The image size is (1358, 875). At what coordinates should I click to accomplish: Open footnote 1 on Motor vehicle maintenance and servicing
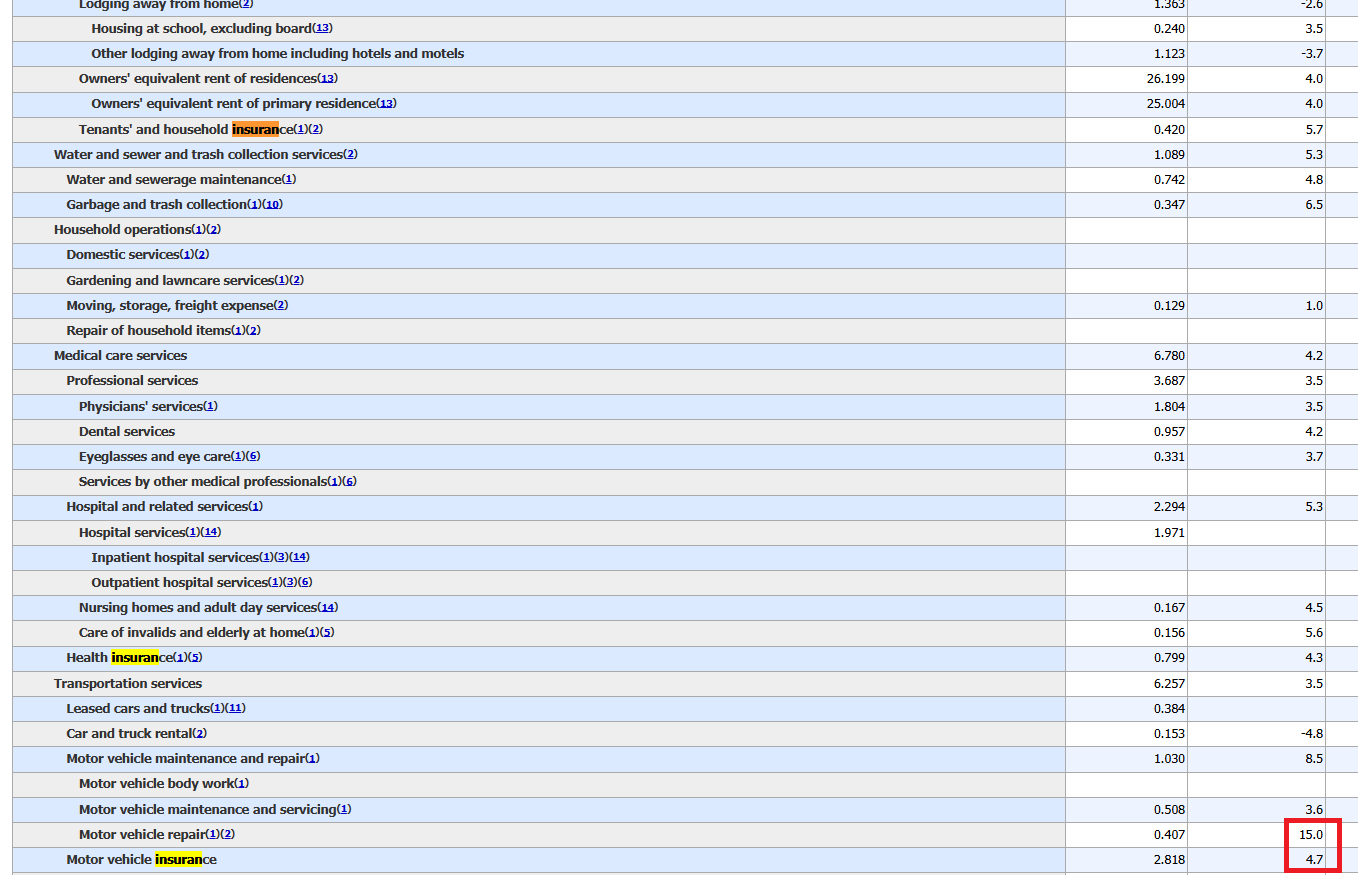pos(345,809)
